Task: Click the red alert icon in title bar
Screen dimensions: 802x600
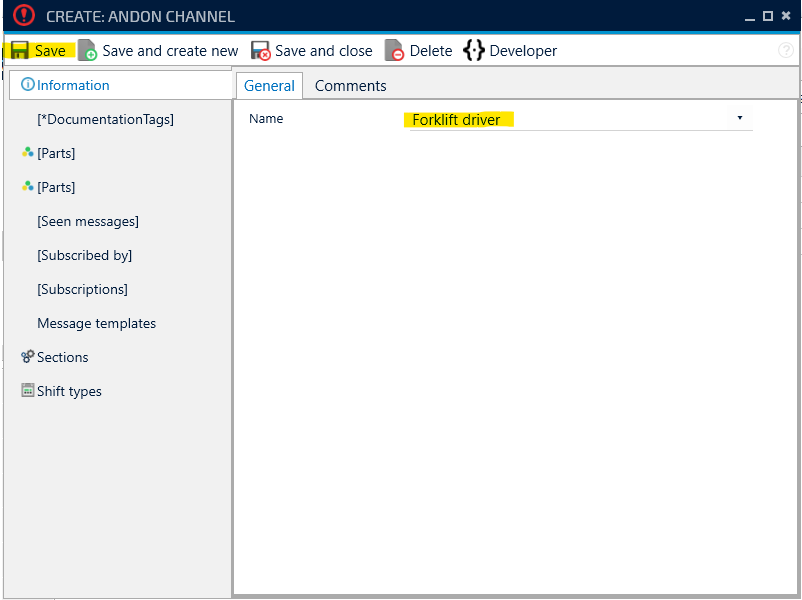Action: [24, 16]
